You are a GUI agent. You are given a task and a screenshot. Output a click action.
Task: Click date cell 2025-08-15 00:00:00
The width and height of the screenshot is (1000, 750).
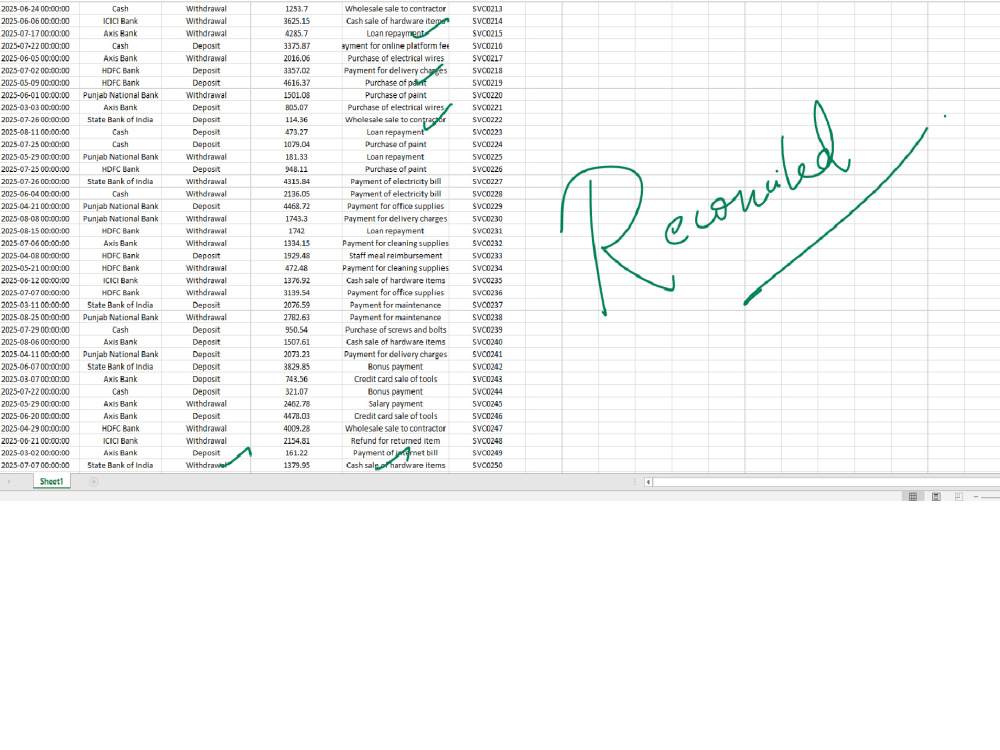(40, 231)
